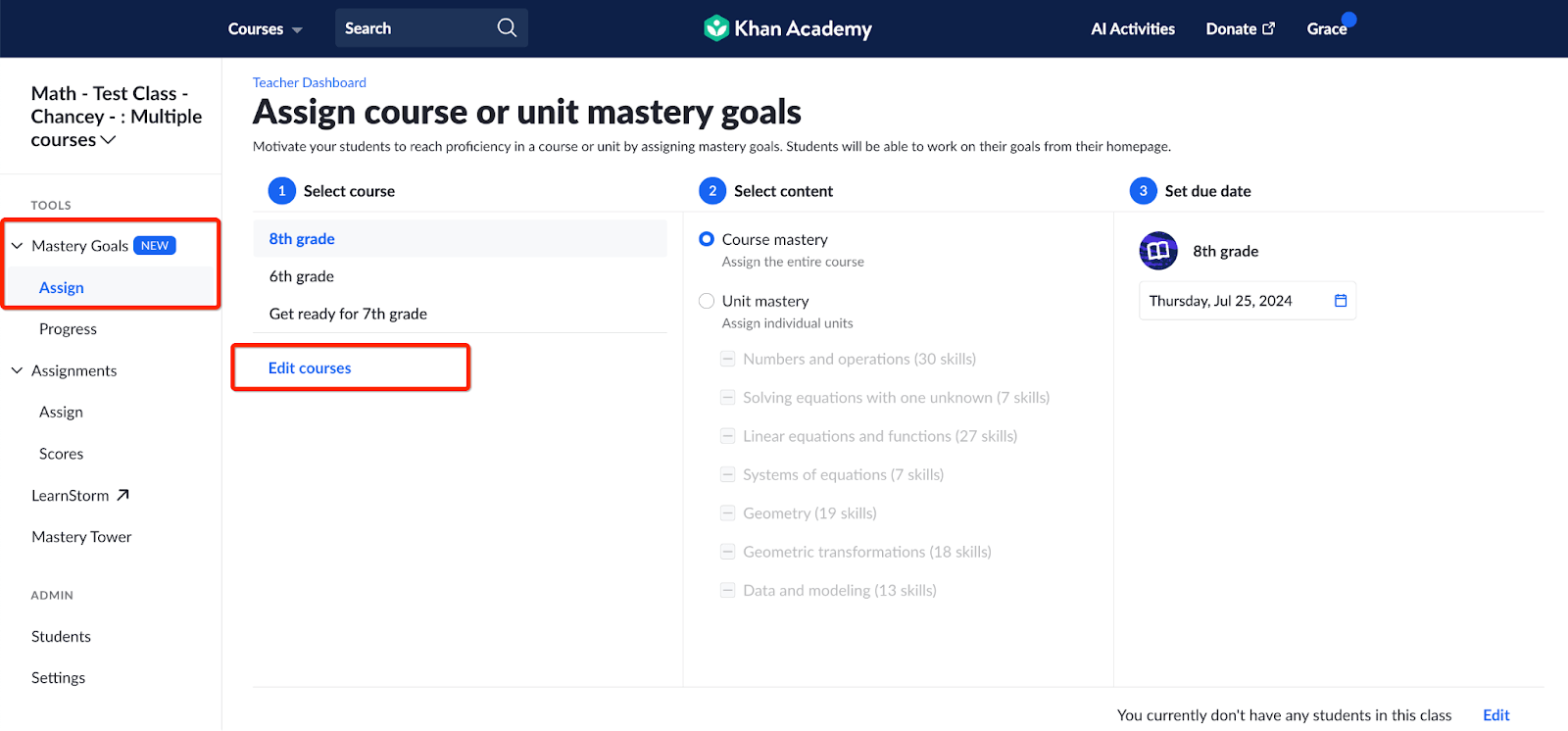Expand the class name switcher chevron
The width and height of the screenshot is (1568, 731).
pos(109,140)
